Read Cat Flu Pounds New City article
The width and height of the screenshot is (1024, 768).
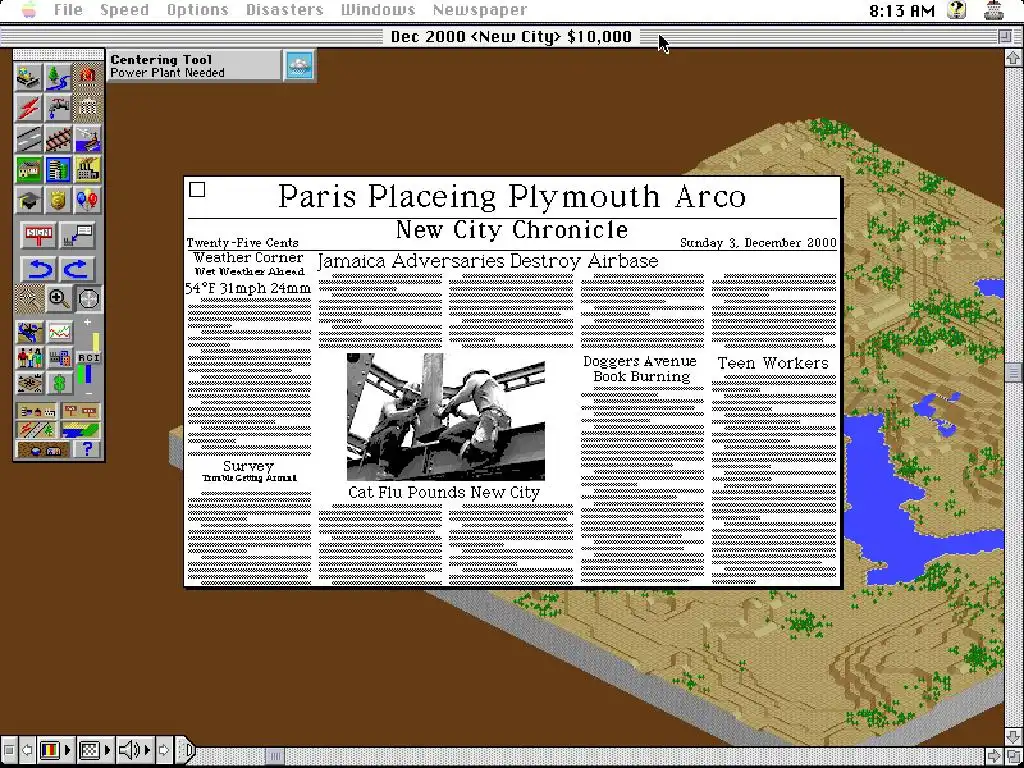click(444, 492)
